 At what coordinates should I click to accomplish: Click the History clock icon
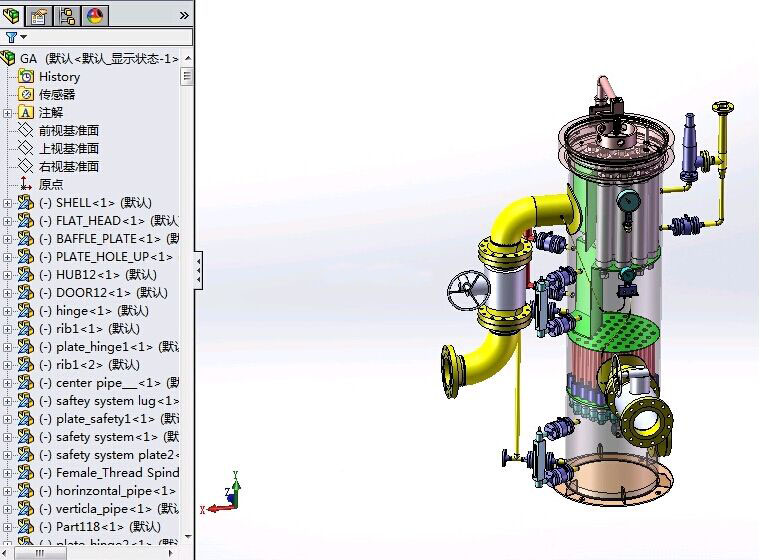point(26,77)
